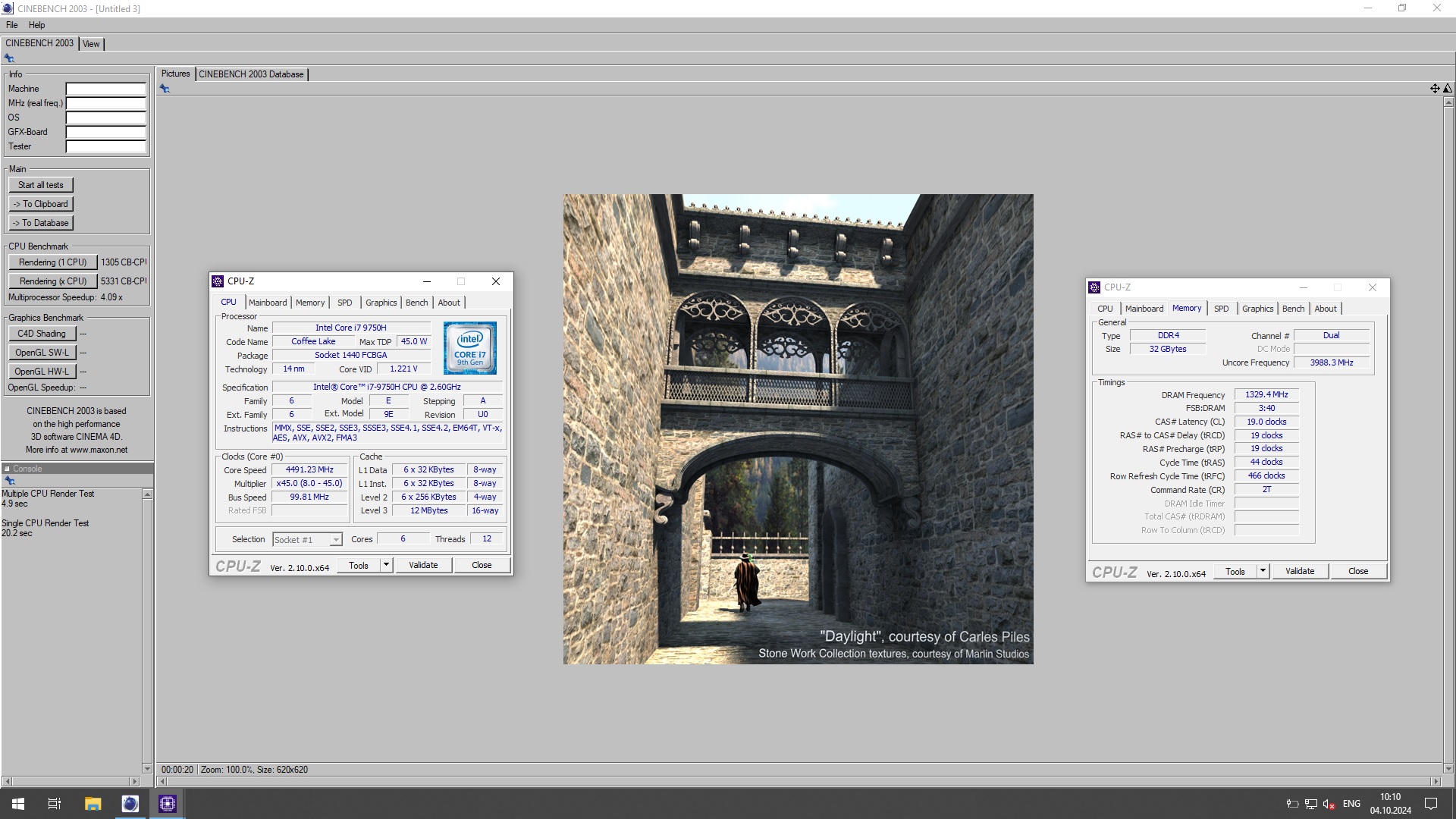Run the C4D Shading test

42,334
